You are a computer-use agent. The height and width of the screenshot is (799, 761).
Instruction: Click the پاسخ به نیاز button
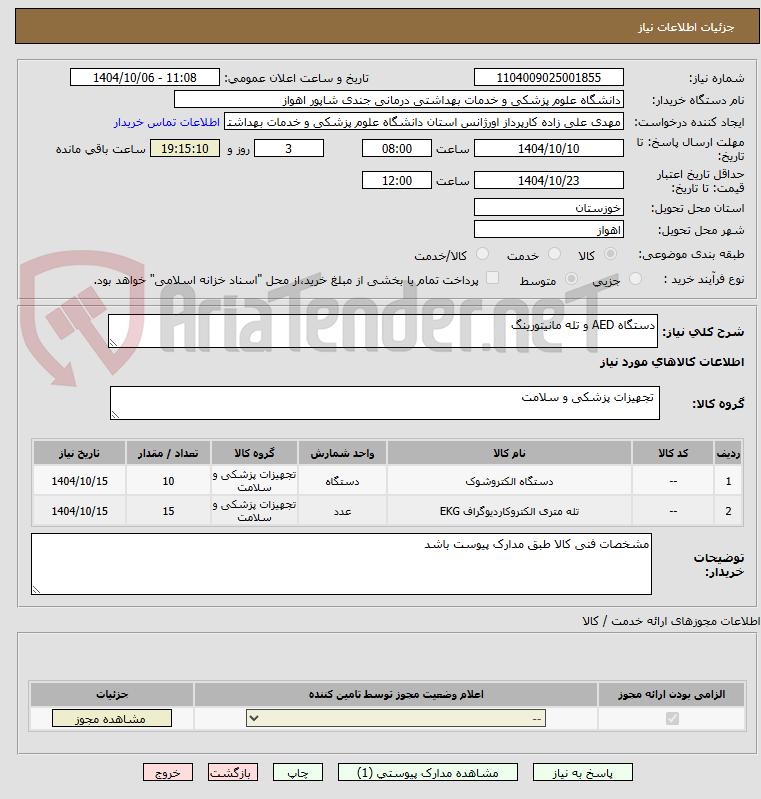pyautogui.click(x=583, y=773)
